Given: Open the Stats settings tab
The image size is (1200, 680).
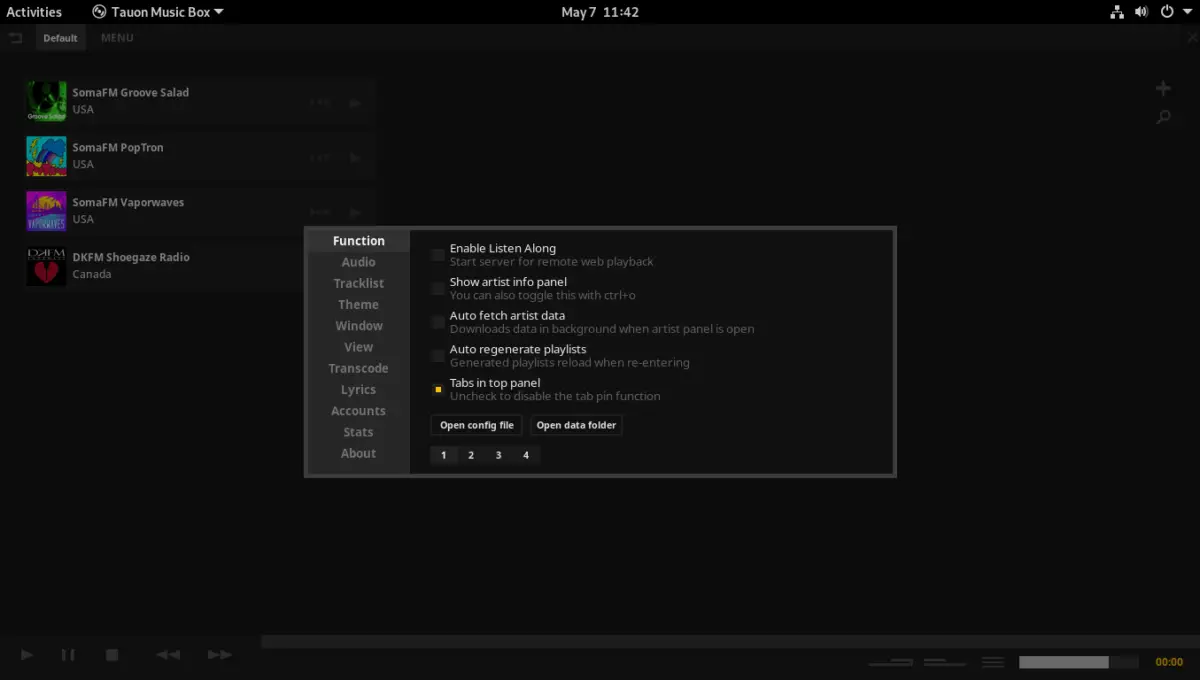Looking at the screenshot, I should coord(359,432).
